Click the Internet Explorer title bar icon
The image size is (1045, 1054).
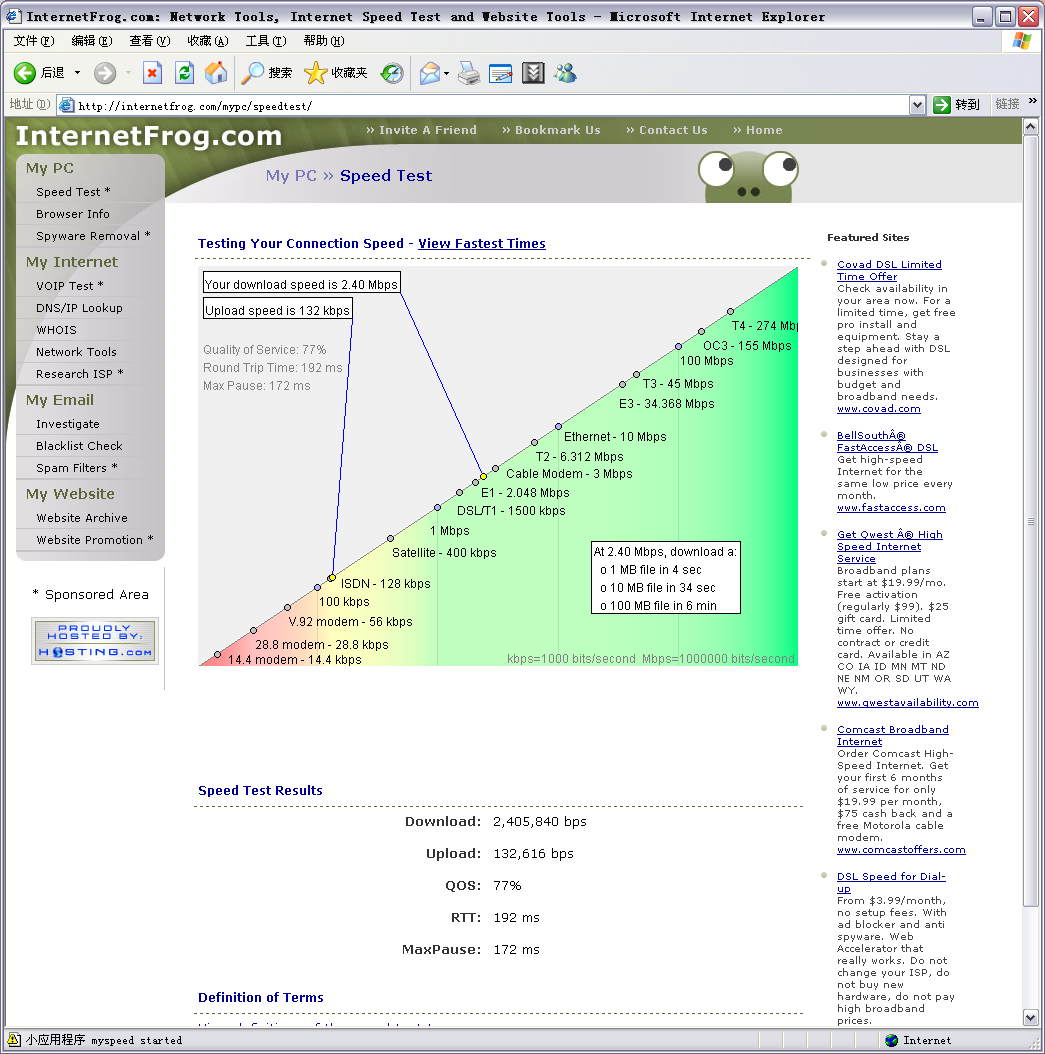pyautogui.click(x=13, y=16)
